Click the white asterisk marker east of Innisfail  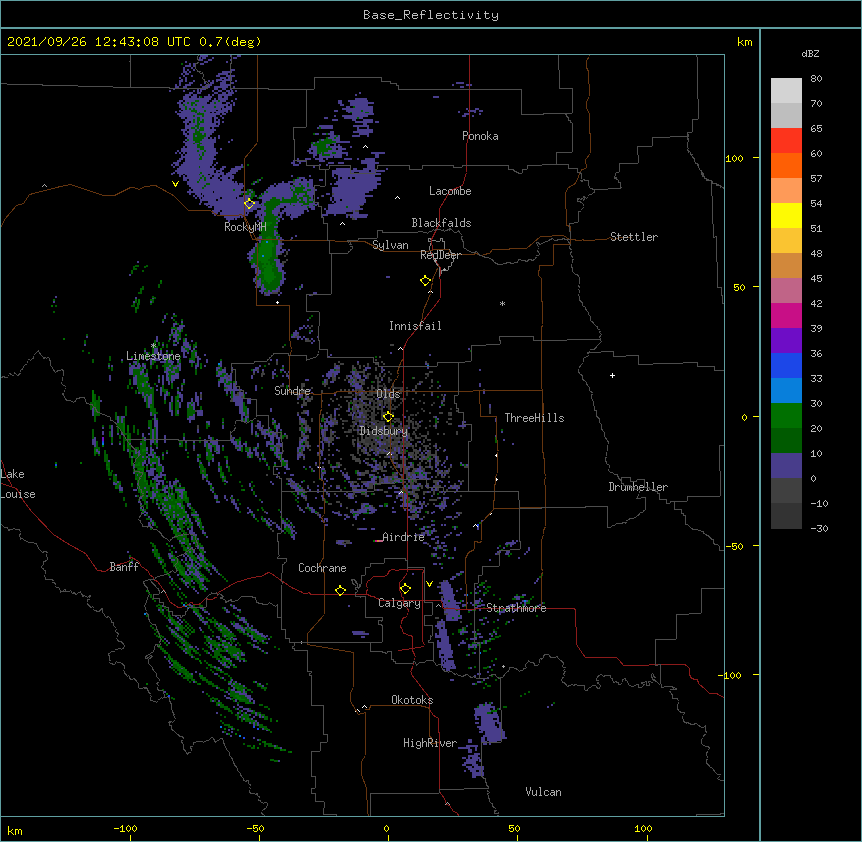point(502,303)
